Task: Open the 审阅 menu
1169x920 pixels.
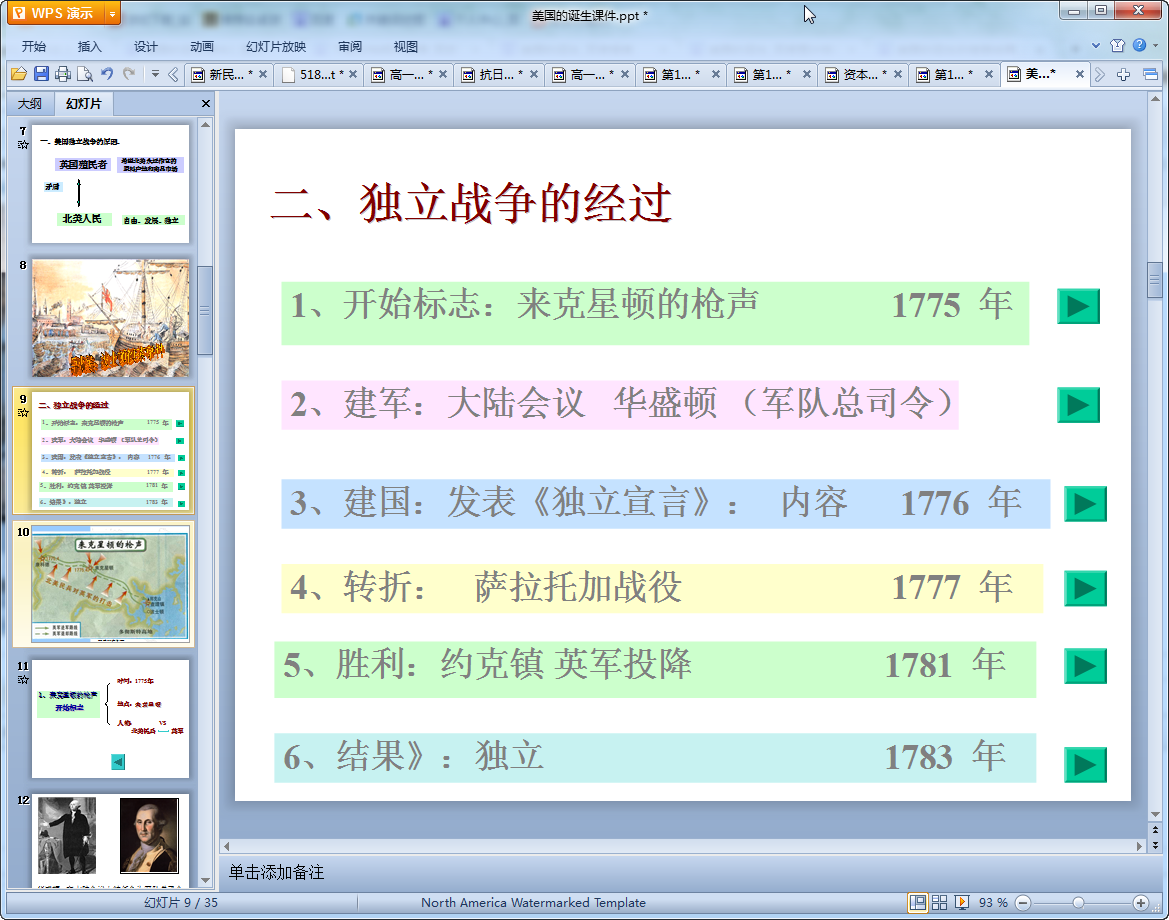Action: 350,46
